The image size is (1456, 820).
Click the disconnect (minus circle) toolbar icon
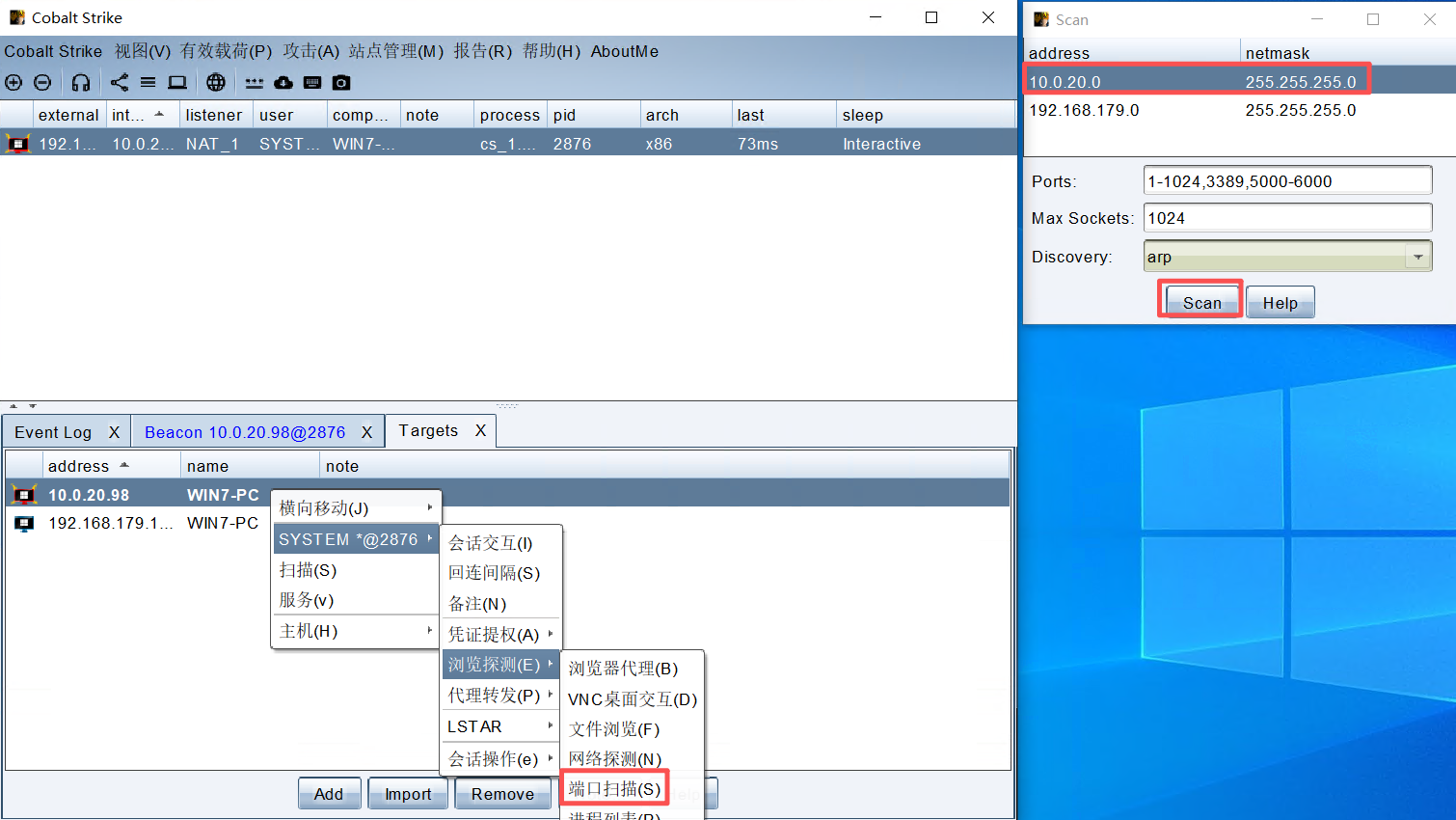point(42,83)
